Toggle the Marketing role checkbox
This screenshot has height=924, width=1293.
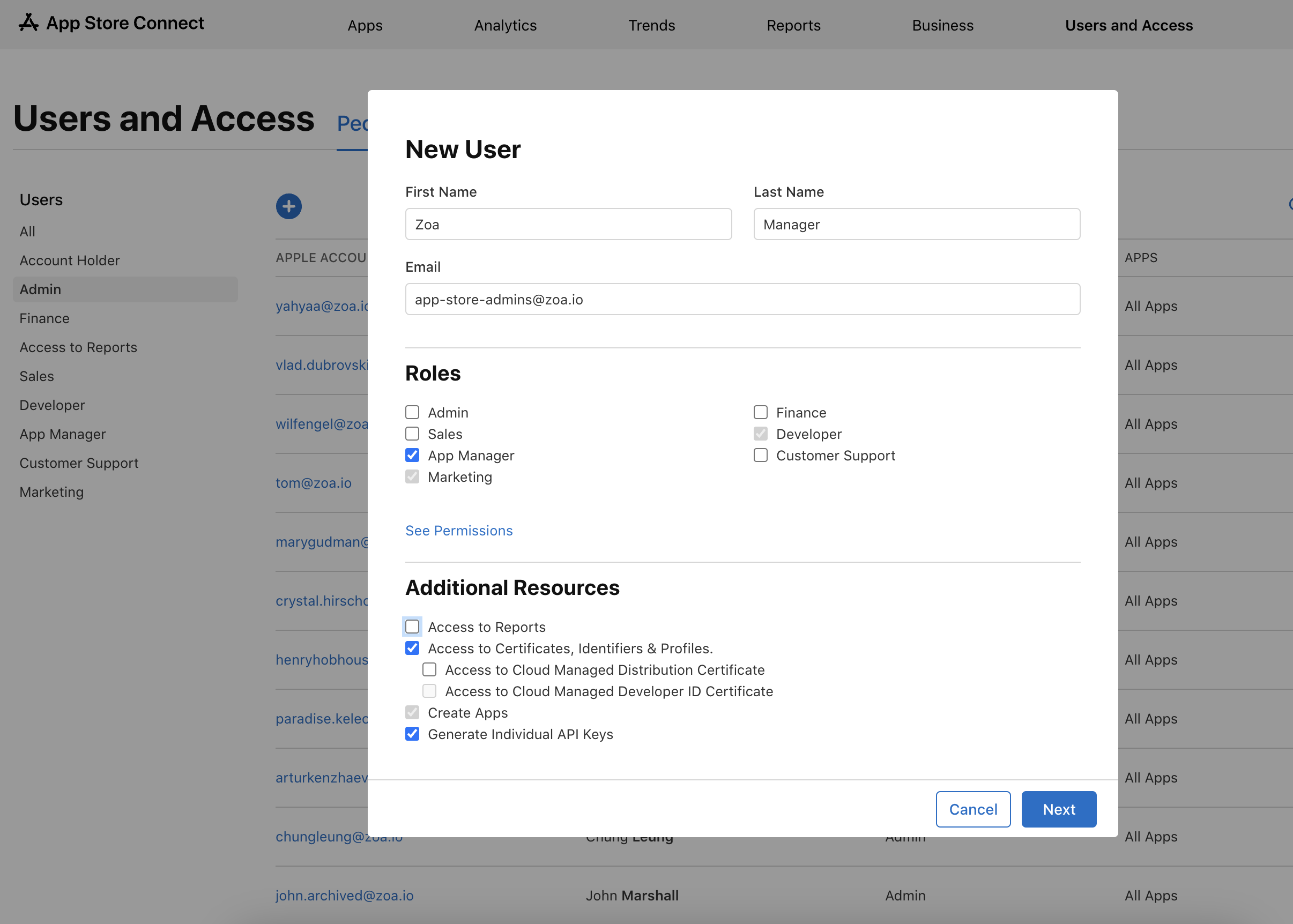pyautogui.click(x=412, y=477)
